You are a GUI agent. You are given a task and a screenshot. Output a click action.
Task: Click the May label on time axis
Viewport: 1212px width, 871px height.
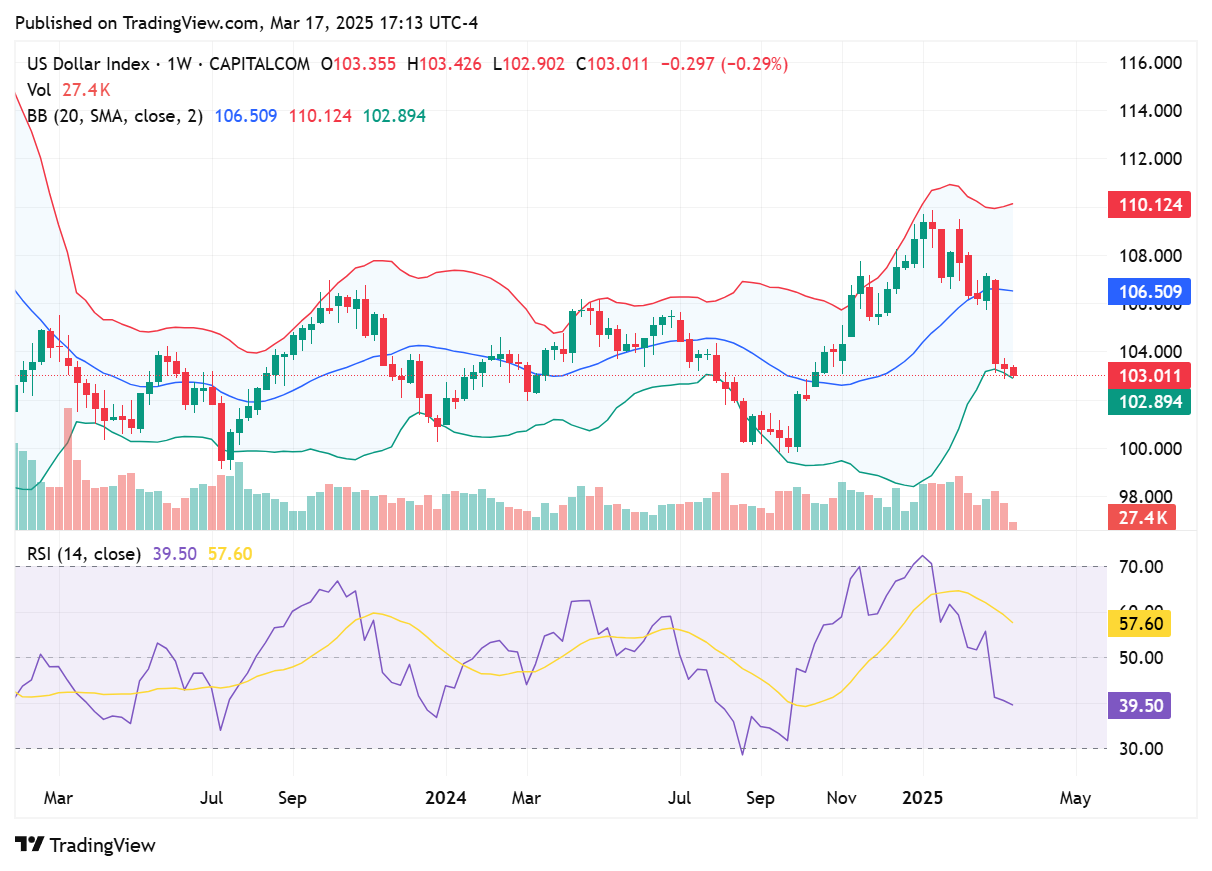tap(1075, 799)
